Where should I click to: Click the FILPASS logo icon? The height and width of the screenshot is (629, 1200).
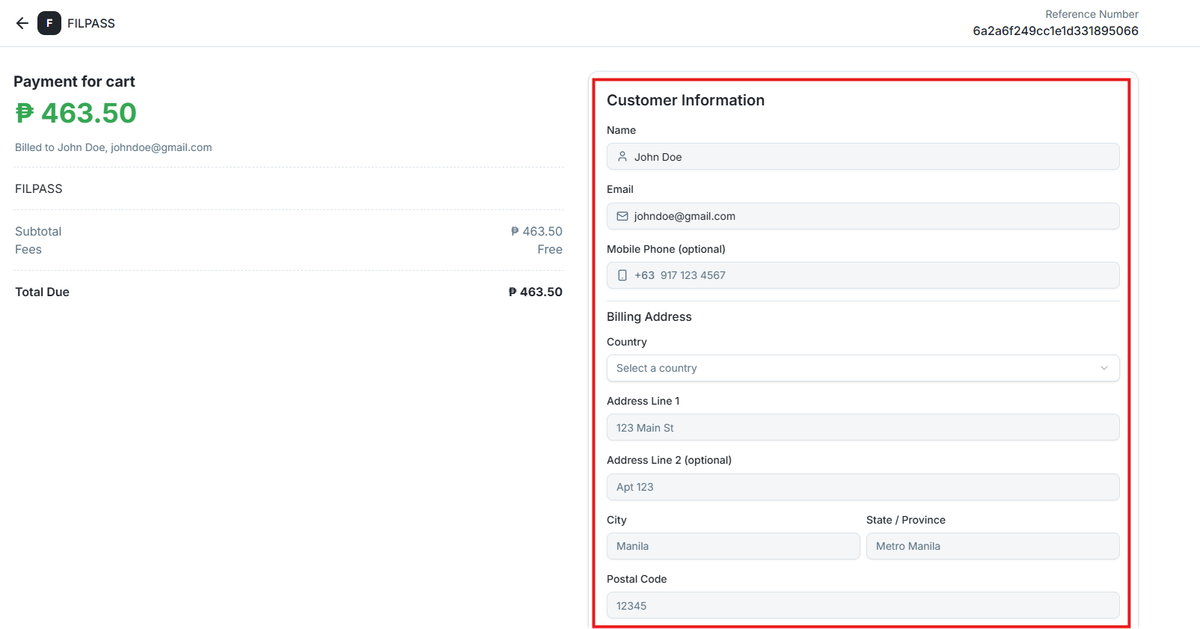(x=49, y=23)
